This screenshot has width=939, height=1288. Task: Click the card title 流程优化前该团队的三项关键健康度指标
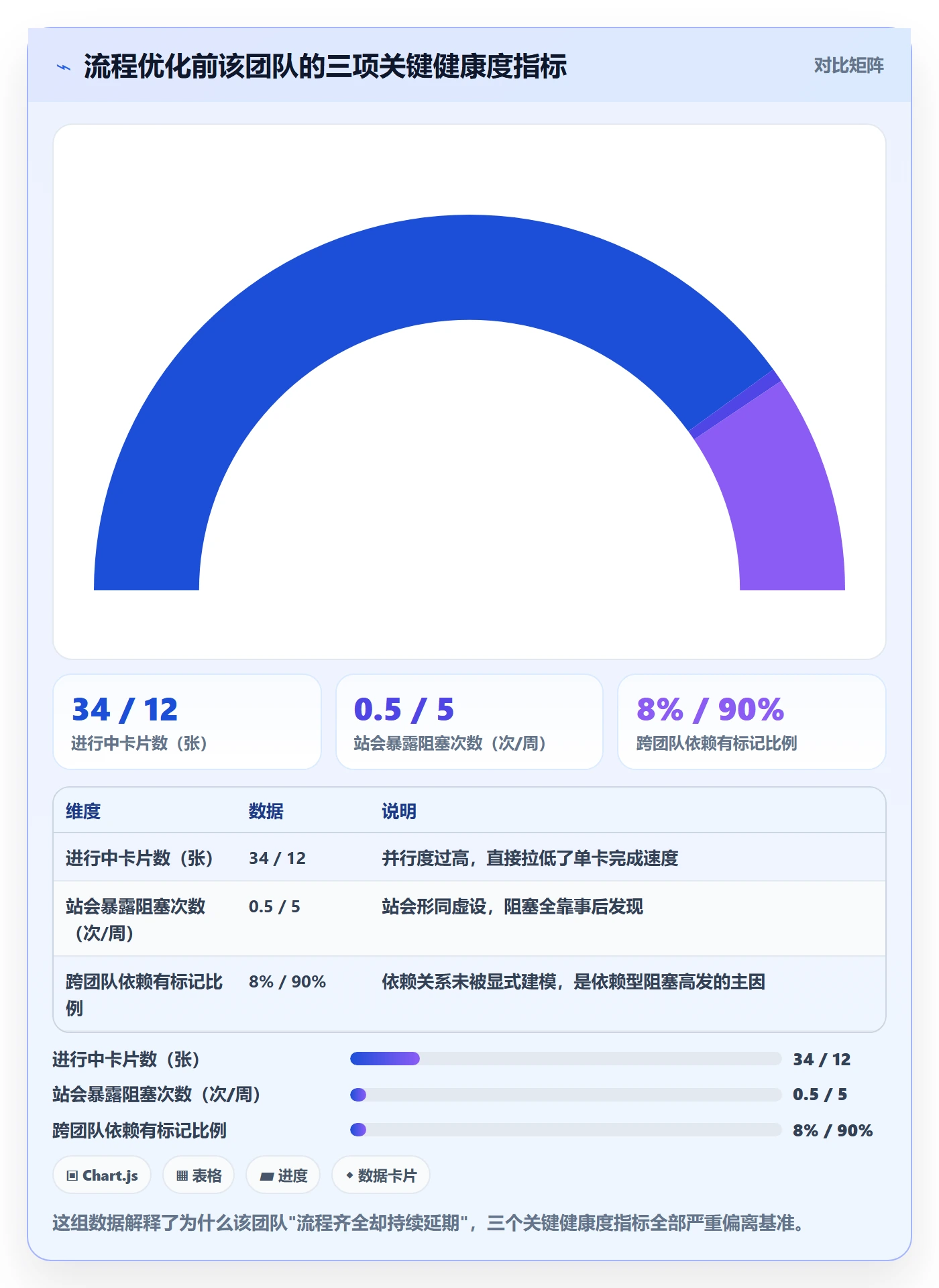(325, 66)
